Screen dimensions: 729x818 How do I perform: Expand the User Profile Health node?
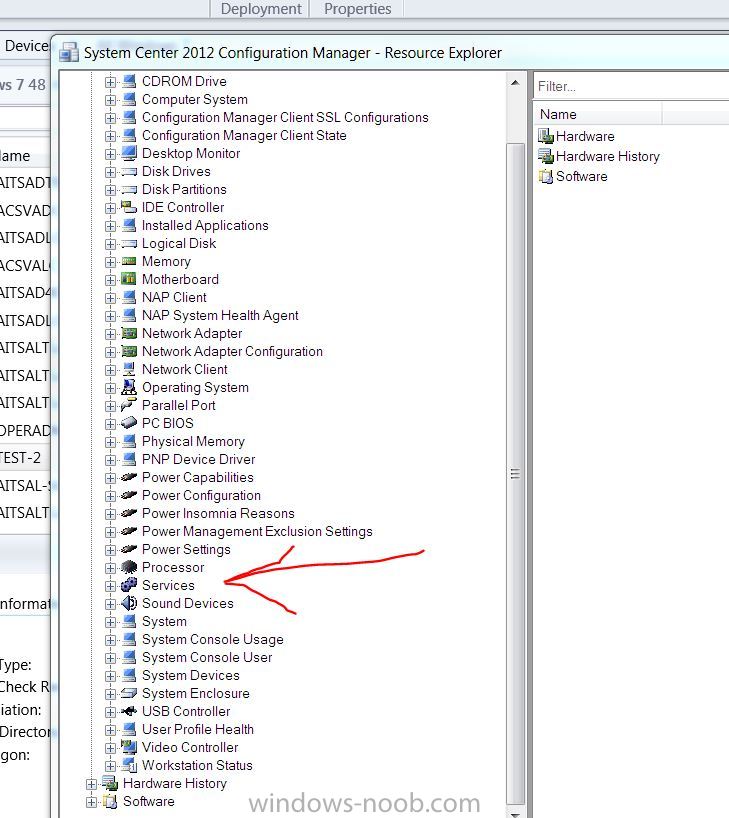click(x=110, y=730)
